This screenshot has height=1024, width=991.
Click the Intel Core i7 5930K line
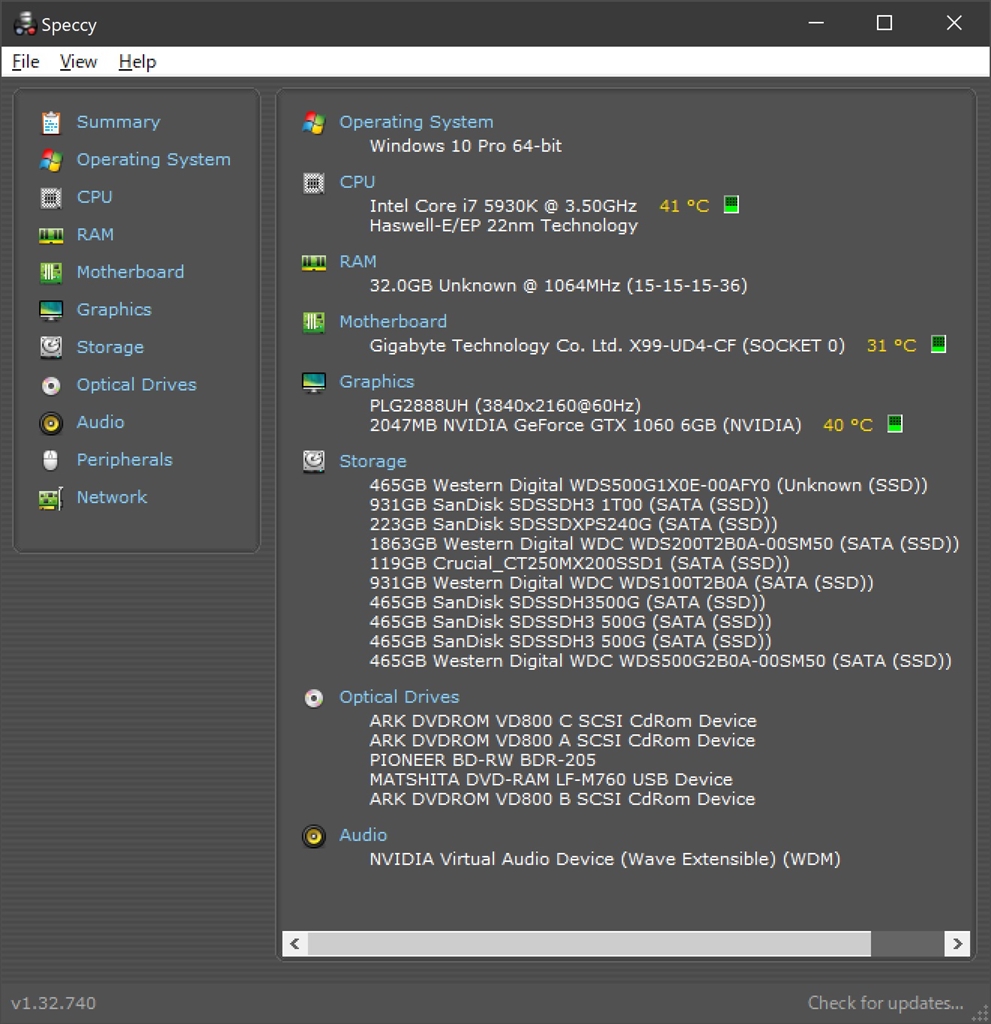pos(503,206)
